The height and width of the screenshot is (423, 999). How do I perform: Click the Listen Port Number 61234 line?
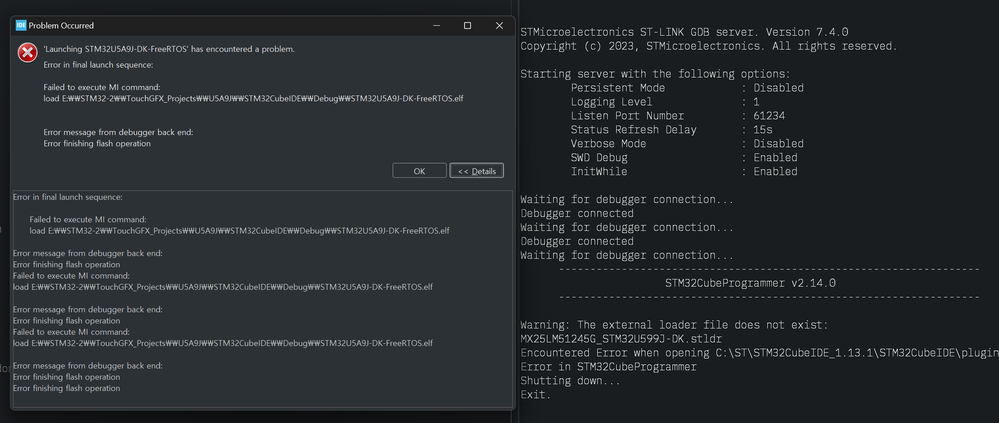[670, 116]
